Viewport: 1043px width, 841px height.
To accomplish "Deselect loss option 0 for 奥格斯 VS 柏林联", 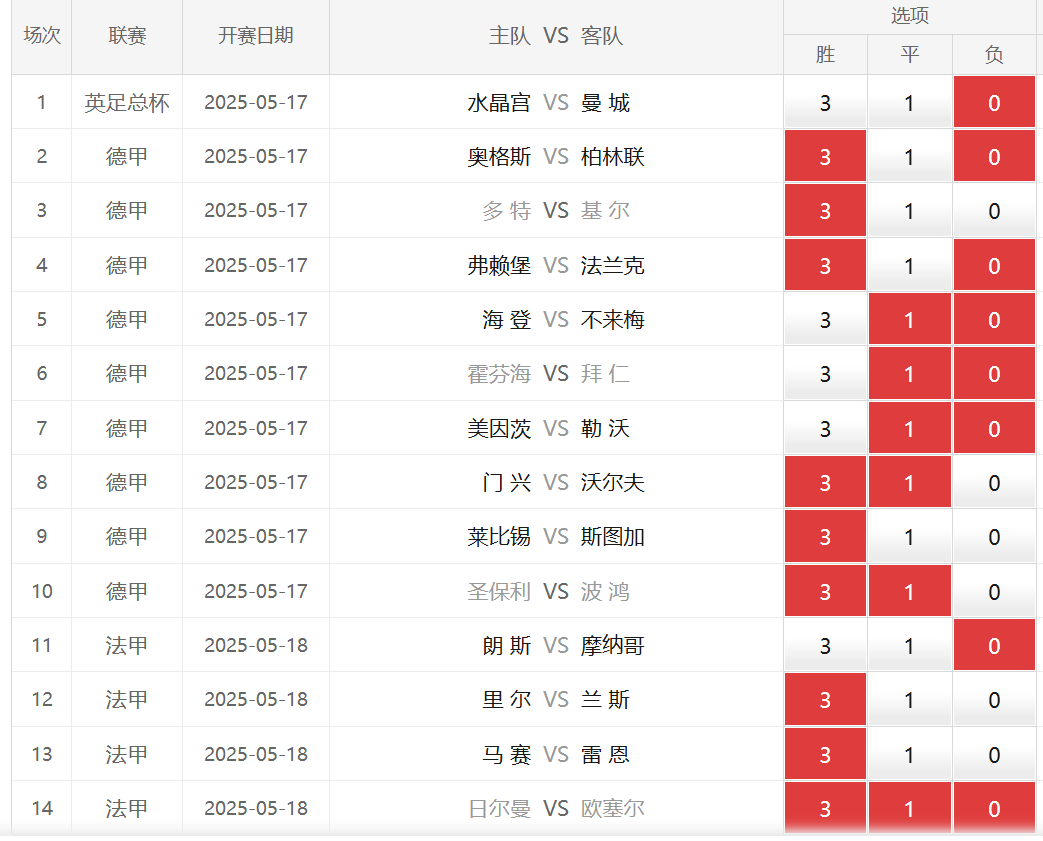I will point(994,156).
